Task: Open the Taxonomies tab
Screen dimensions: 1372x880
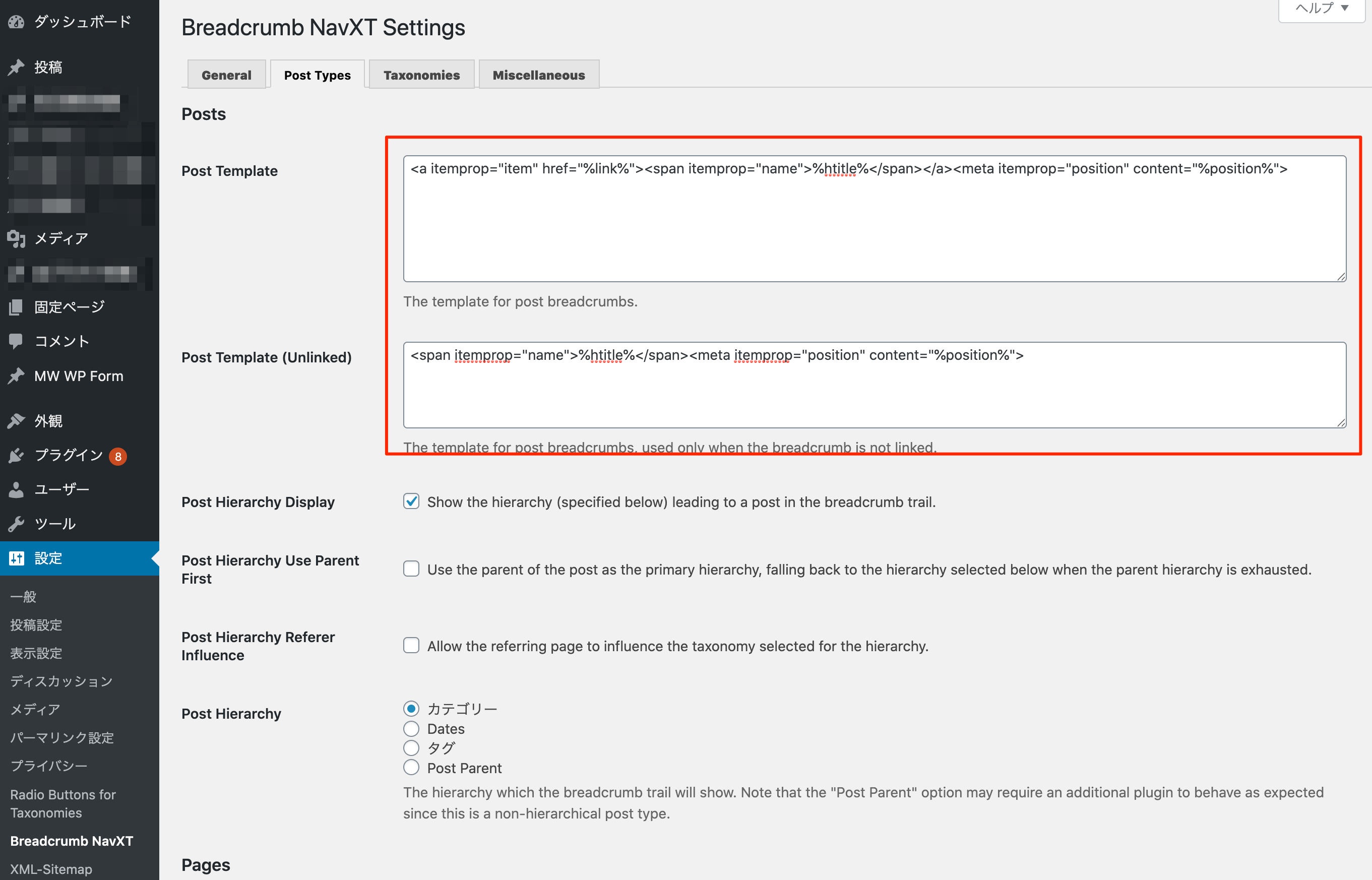Action: 422,75
